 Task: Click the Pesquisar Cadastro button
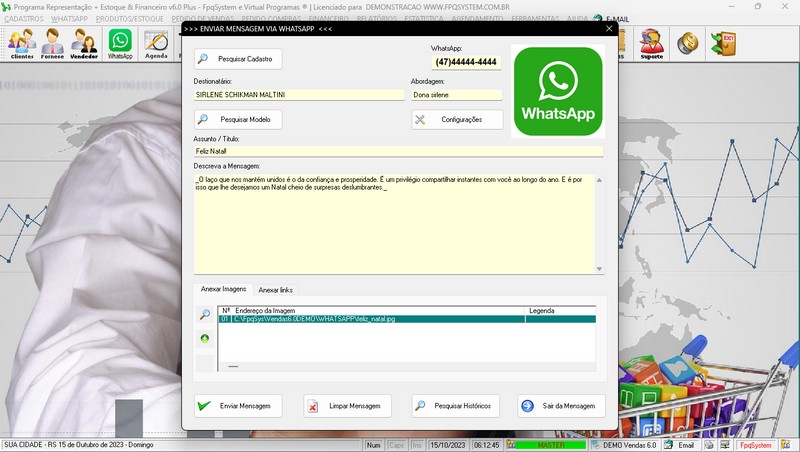coord(238,59)
